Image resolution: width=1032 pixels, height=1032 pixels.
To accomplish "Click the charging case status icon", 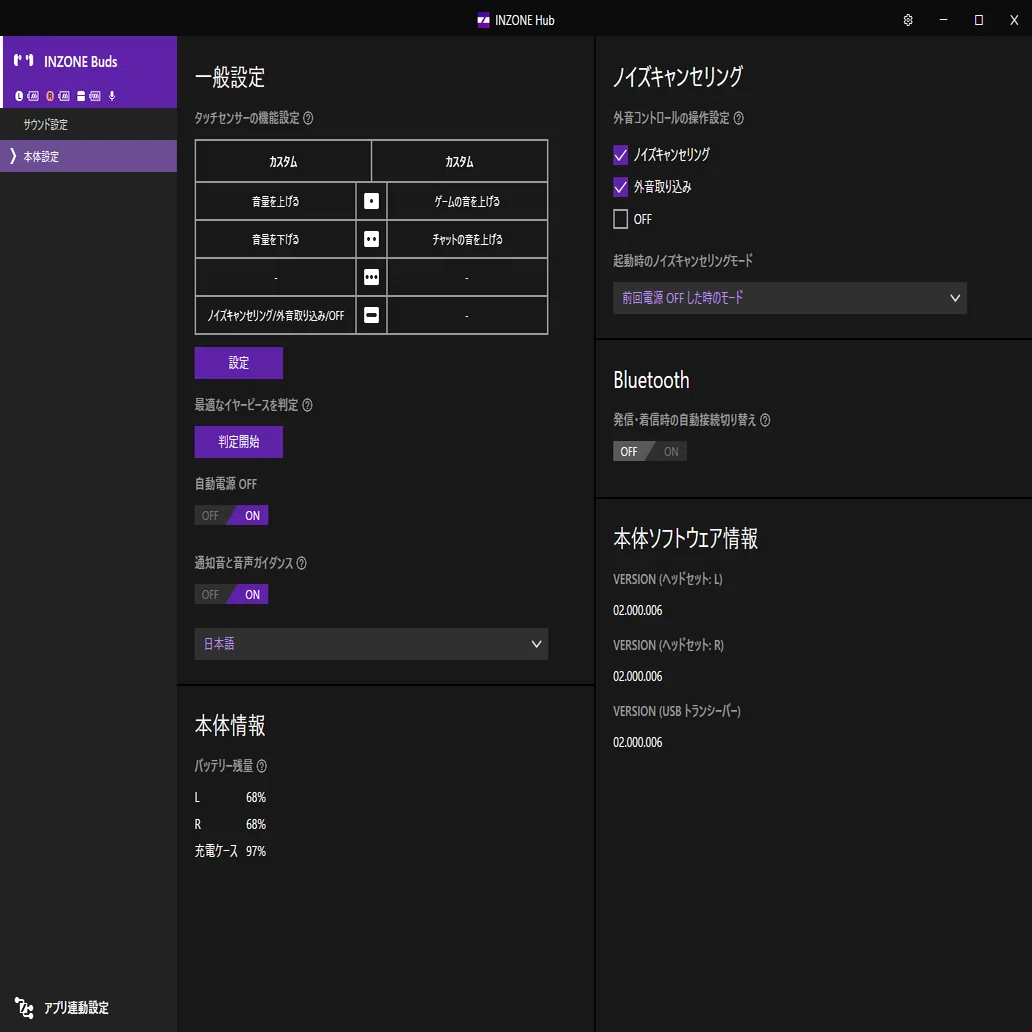I will 81,96.
